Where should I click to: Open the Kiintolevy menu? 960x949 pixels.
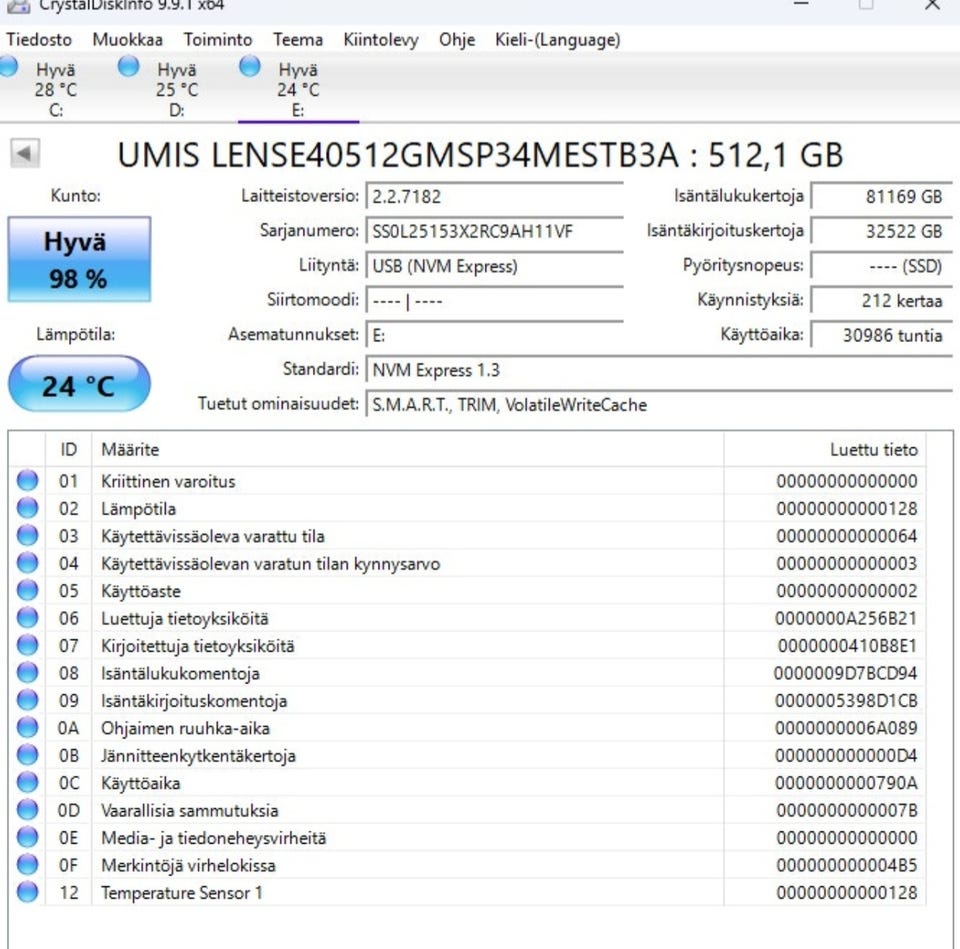pyautogui.click(x=381, y=40)
